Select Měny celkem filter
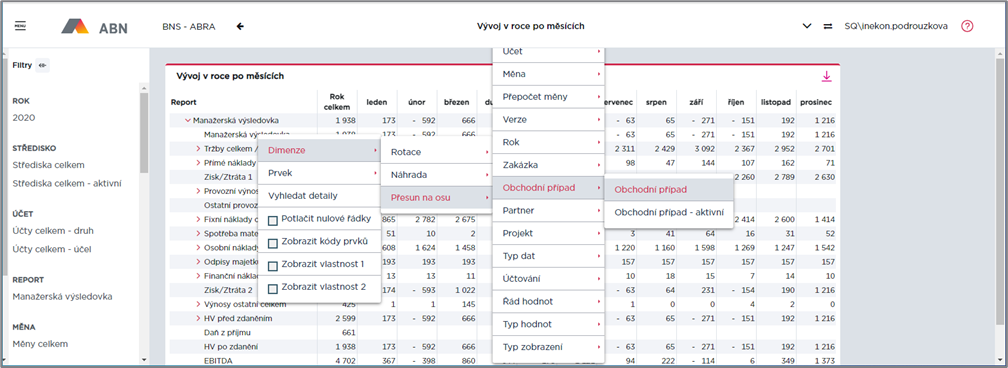 pos(40,344)
